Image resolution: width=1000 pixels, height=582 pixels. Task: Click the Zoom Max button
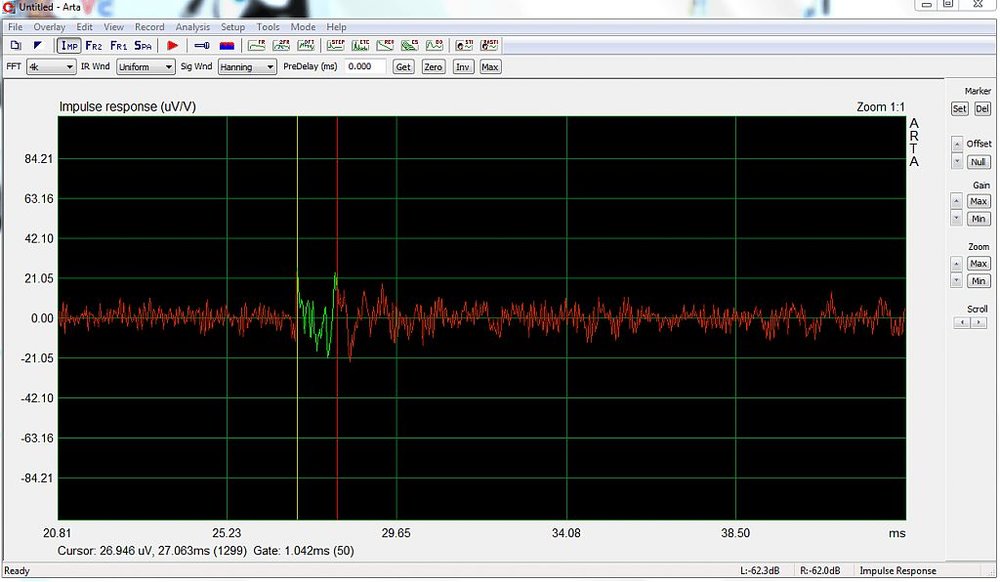[978, 263]
